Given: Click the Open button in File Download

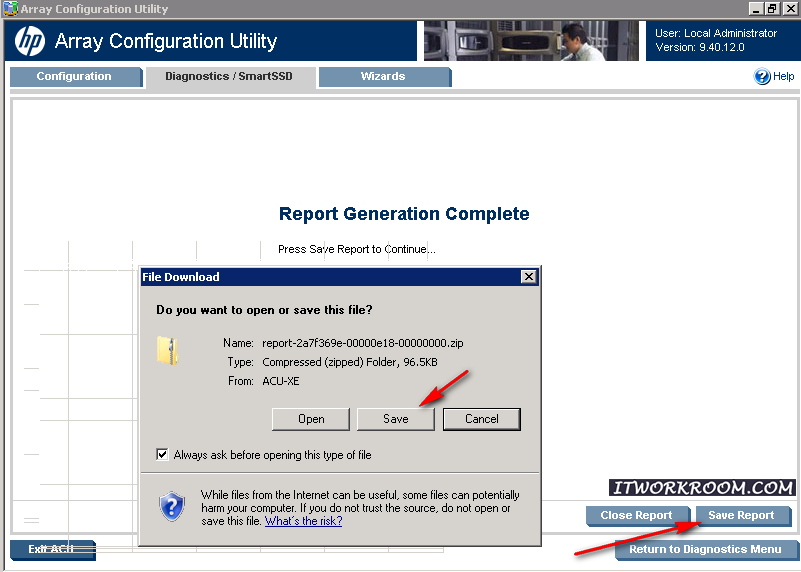Looking at the screenshot, I should (311, 419).
